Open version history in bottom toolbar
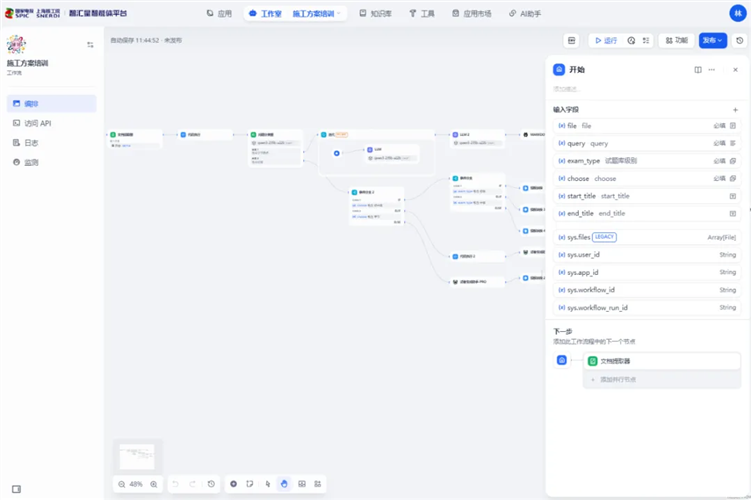 pyautogui.click(x=211, y=484)
